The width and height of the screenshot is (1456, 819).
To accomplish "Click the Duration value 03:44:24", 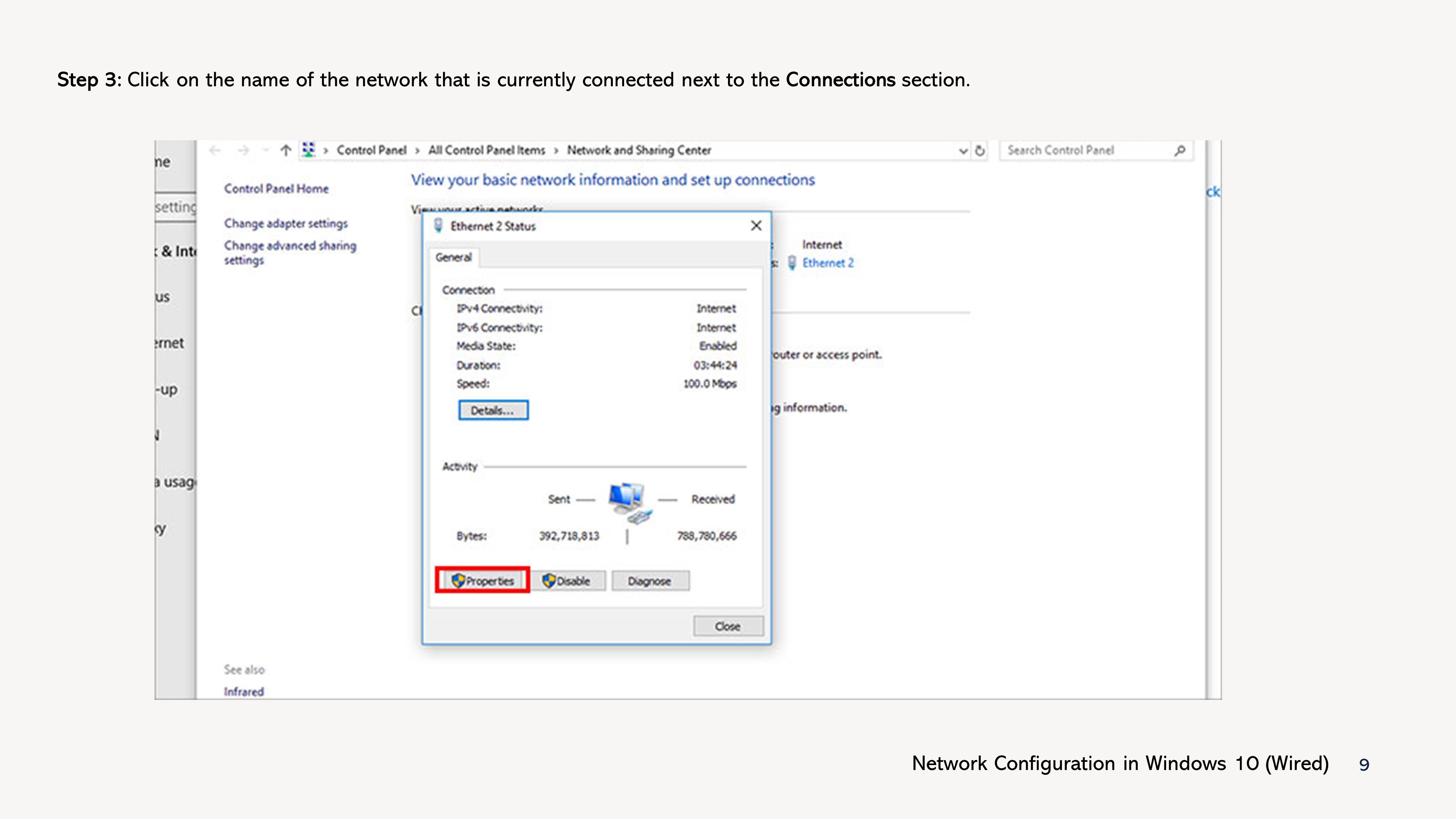I will tap(715, 365).
